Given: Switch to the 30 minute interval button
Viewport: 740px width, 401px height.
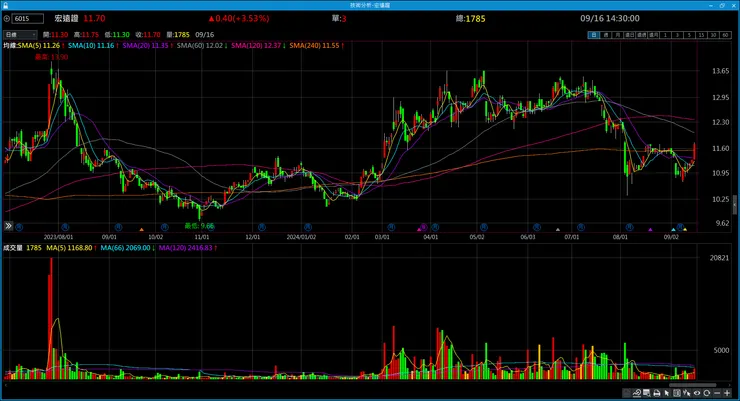Looking at the screenshot, I should click(713, 35).
